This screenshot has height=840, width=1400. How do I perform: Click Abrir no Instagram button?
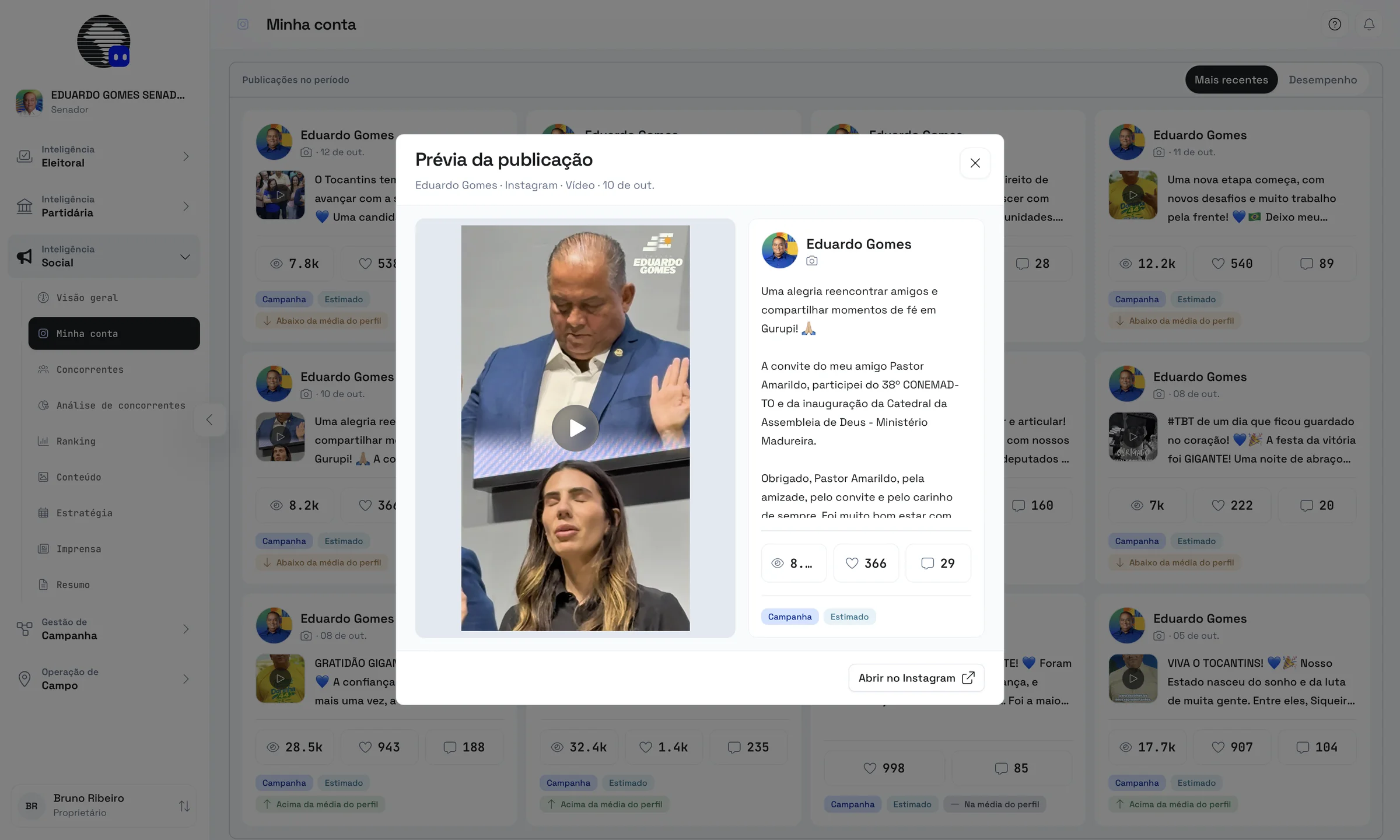pyautogui.click(x=916, y=678)
